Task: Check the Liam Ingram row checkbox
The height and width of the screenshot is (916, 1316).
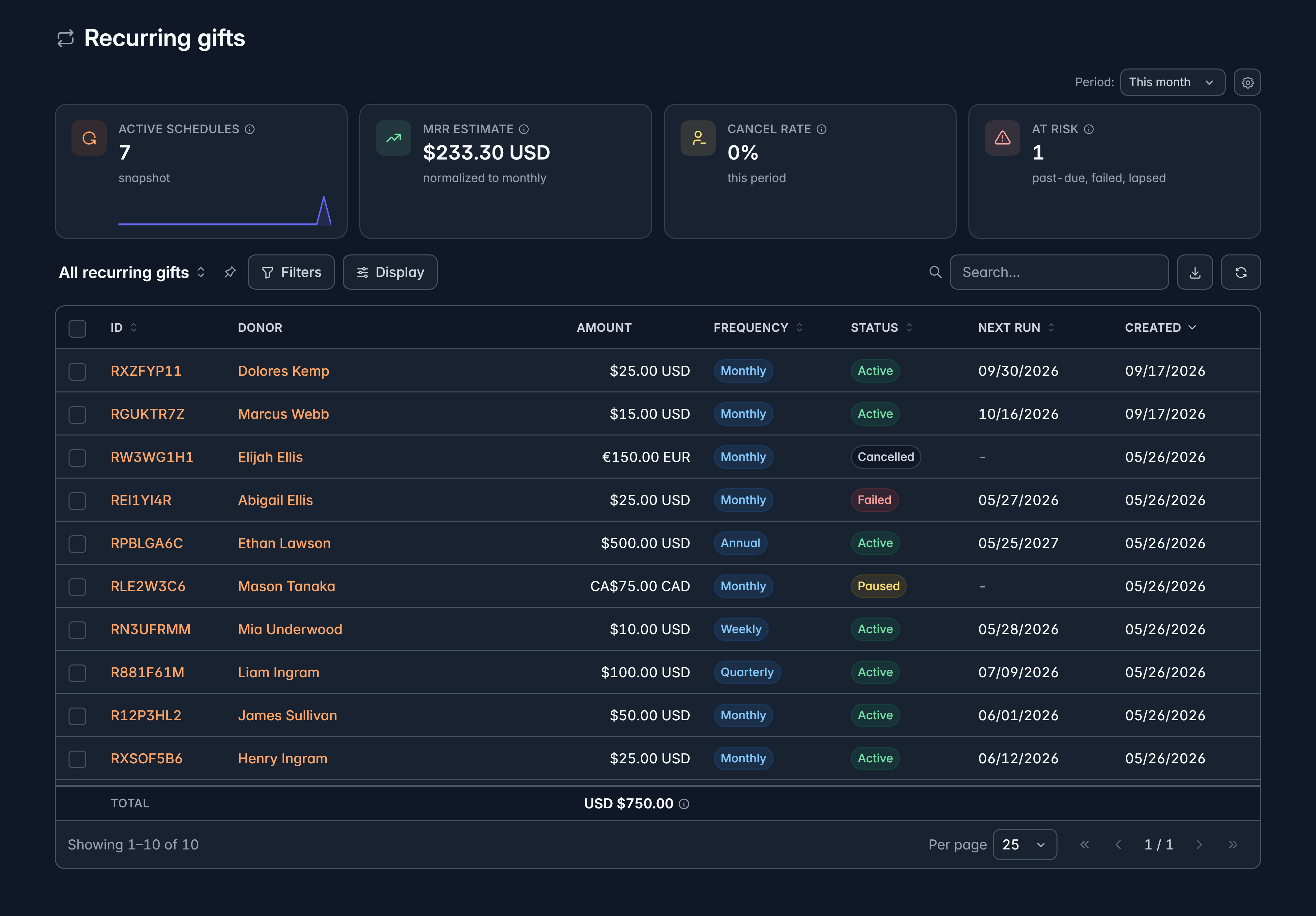Action: [77, 673]
